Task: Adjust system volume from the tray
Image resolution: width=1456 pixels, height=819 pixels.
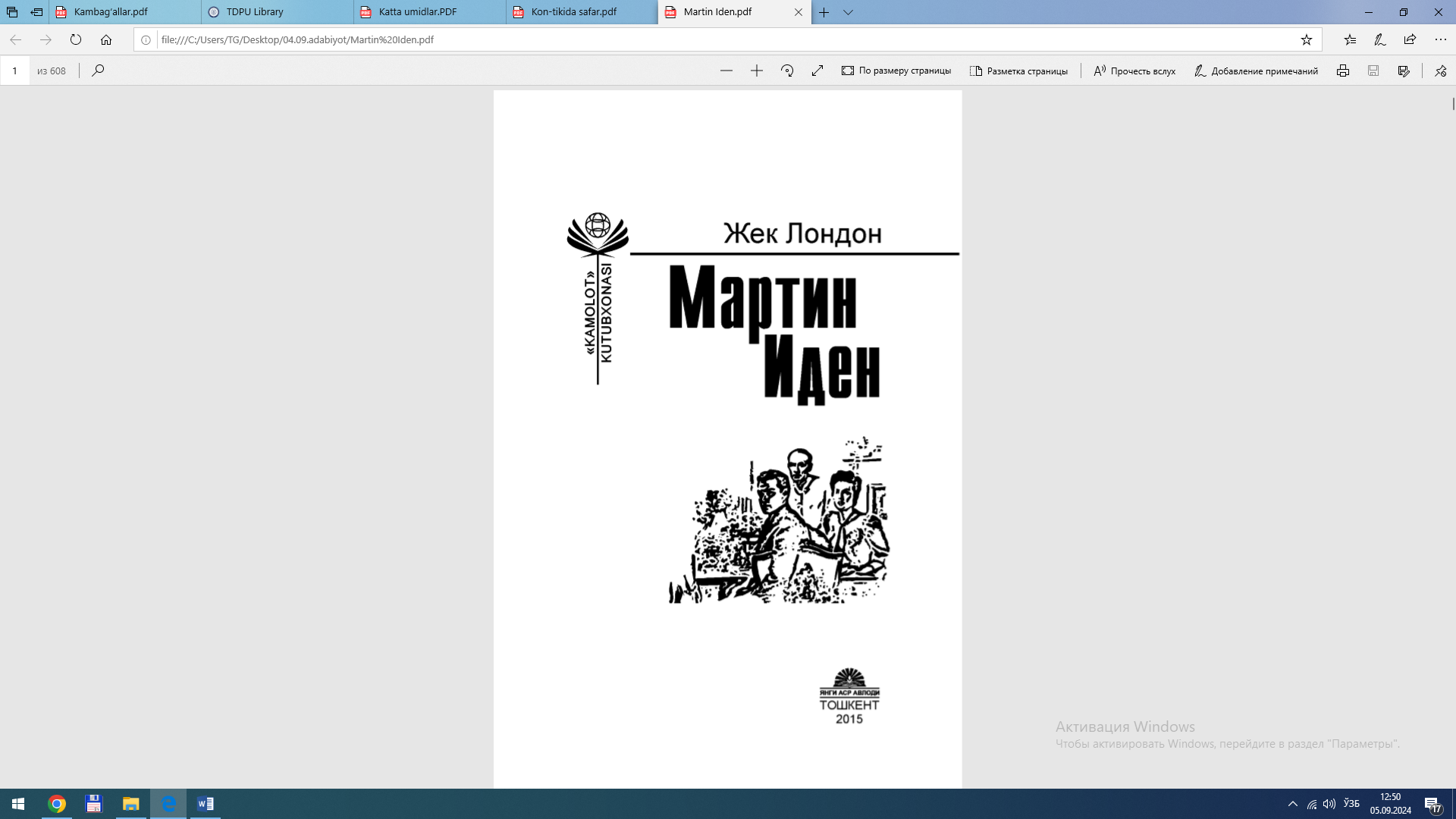Action: (x=1329, y=804)
